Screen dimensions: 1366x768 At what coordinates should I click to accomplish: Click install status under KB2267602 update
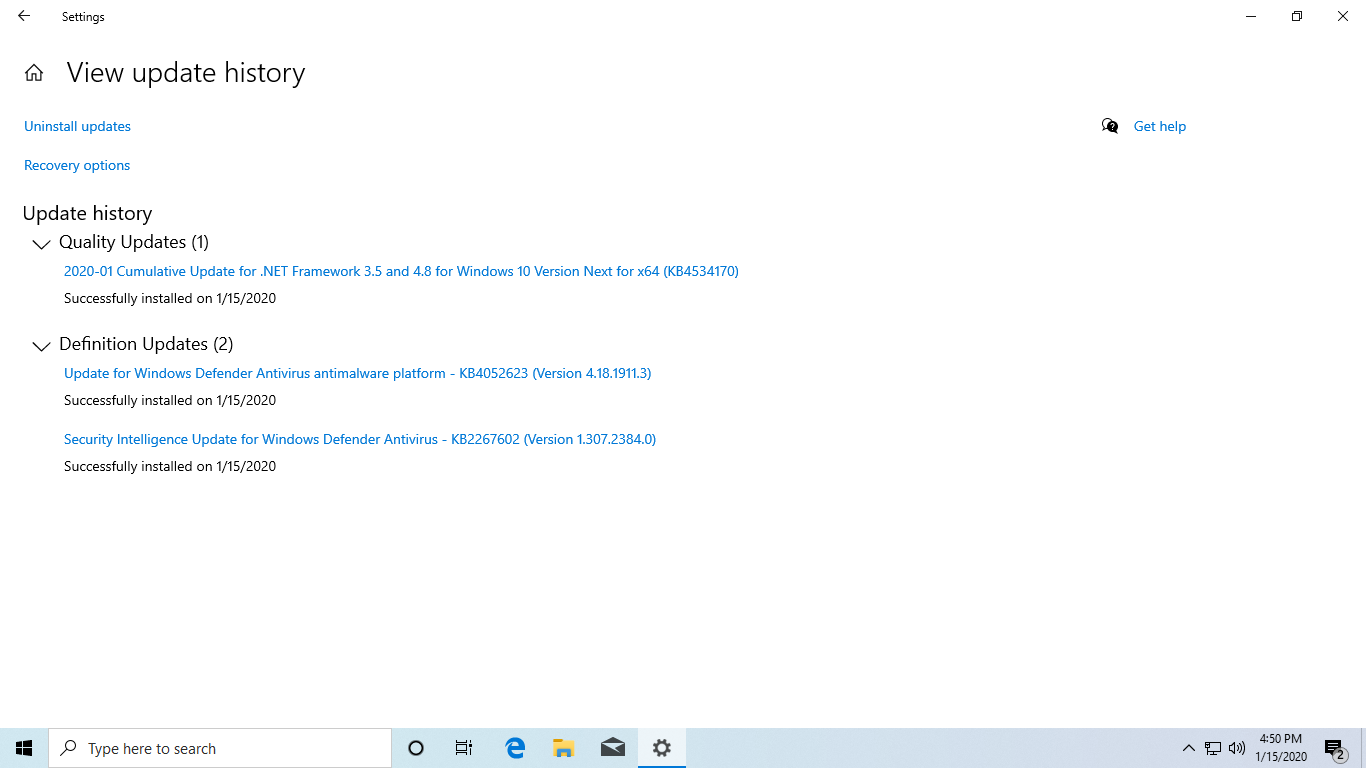point(170,466)
